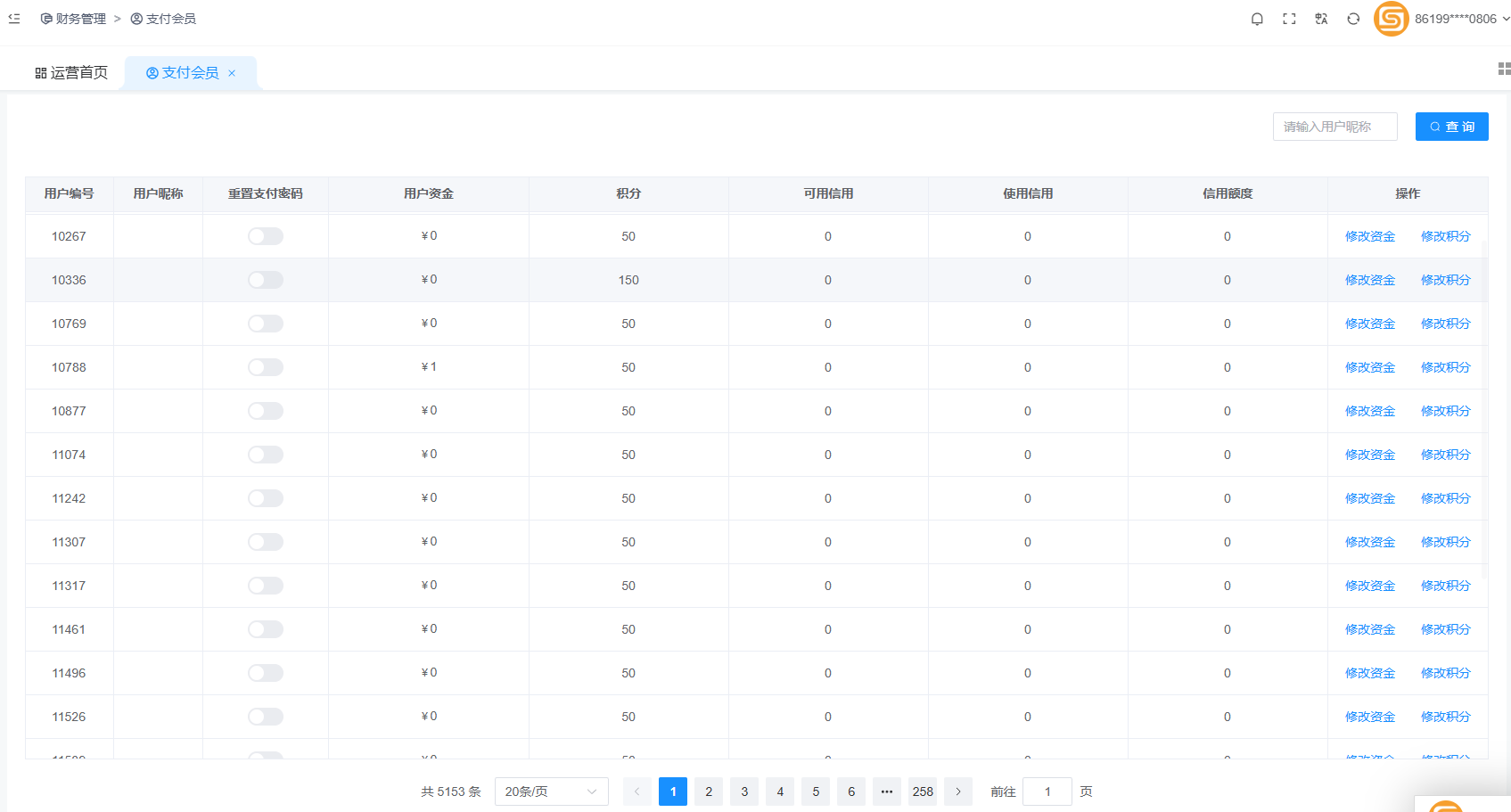
Task: Open the notification bell
Action: (x=1257, y=19)
